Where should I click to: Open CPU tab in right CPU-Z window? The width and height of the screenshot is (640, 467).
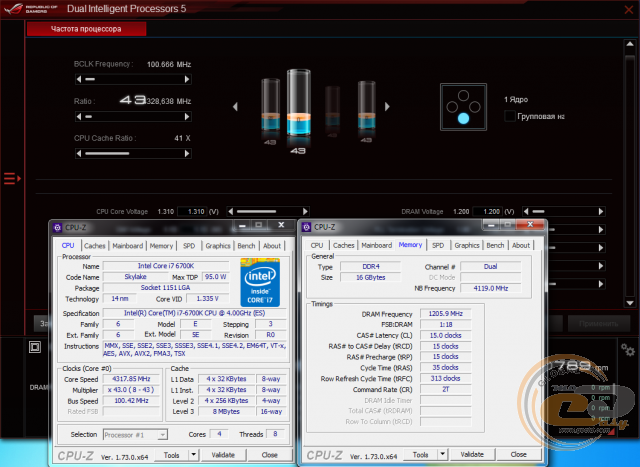tap(317, 245)
